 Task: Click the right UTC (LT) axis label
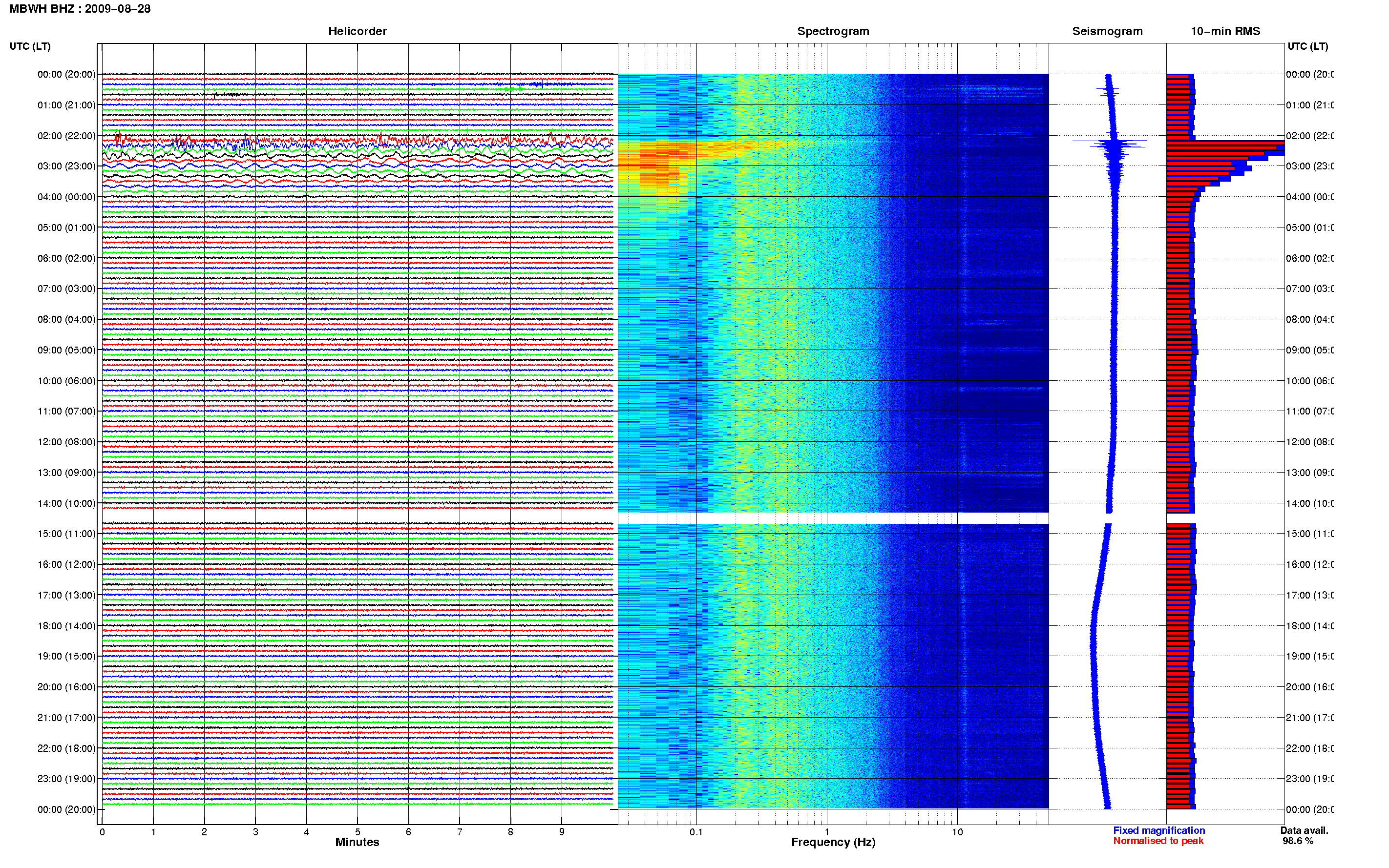point(1307,46)
